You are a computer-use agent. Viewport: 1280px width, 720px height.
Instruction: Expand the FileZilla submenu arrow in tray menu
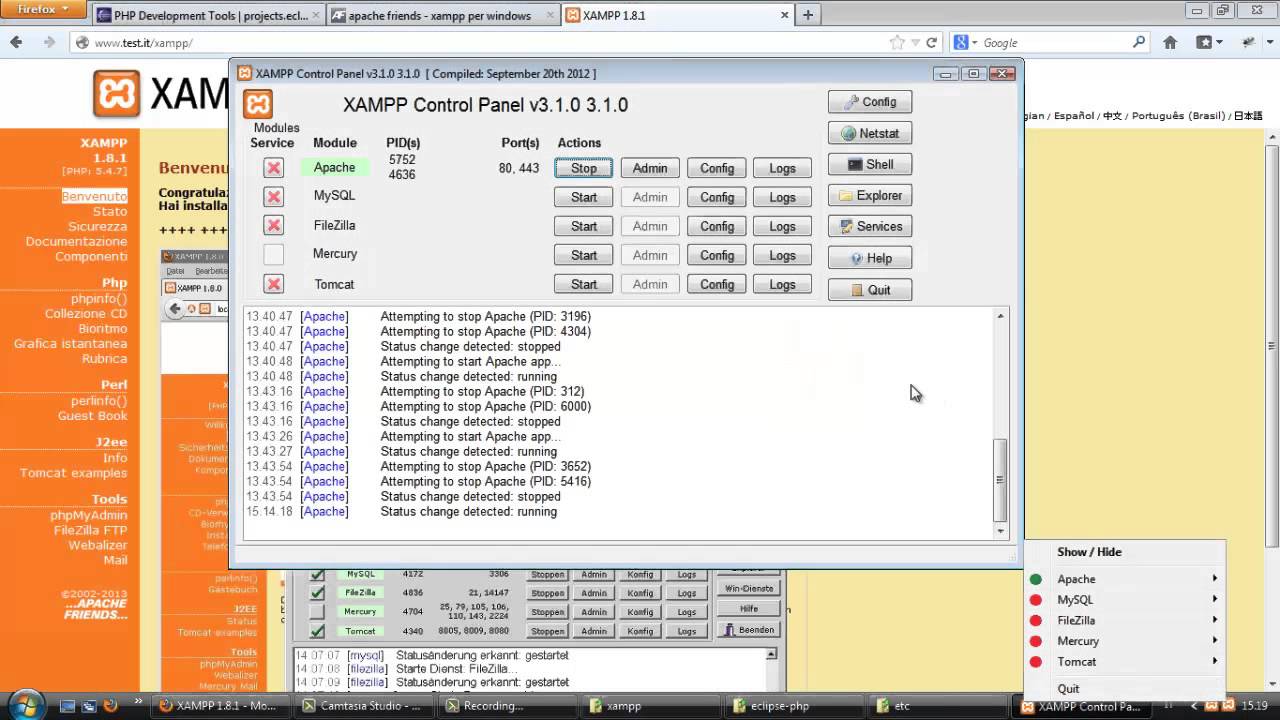coord(1215,621)
